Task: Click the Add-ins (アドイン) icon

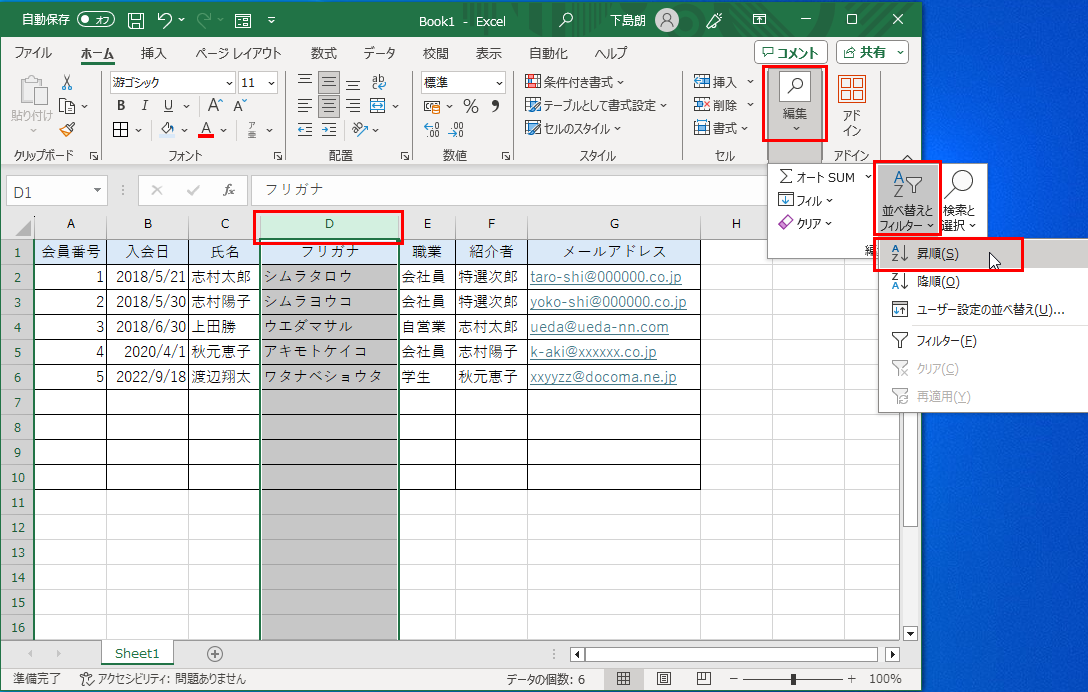Action: point(852,106)
